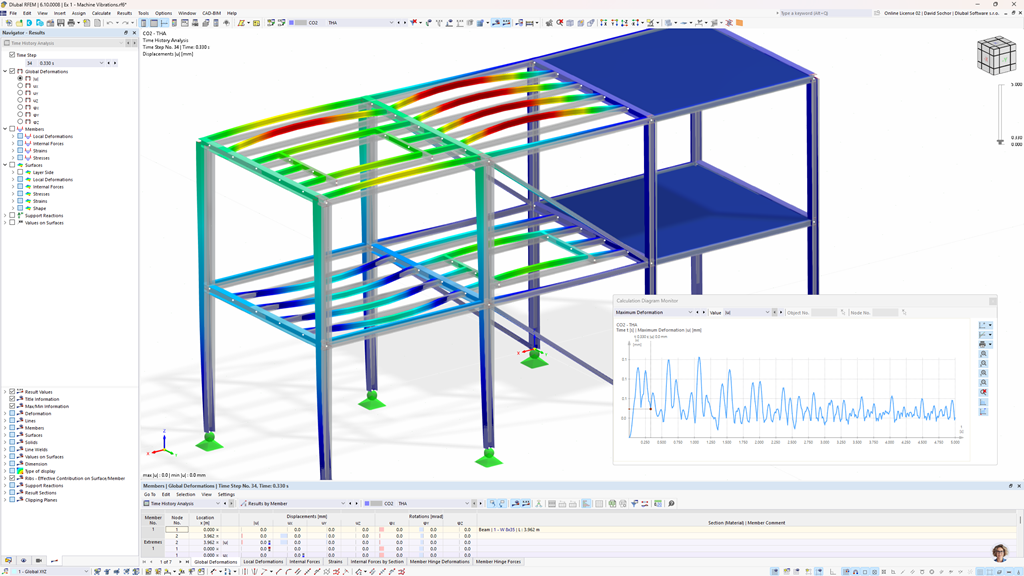Viewport: 1024px width, 576px height.
Task: Select the uX radio button under Global Deformations
Action: pyautogui.click(x=20, y=86)
